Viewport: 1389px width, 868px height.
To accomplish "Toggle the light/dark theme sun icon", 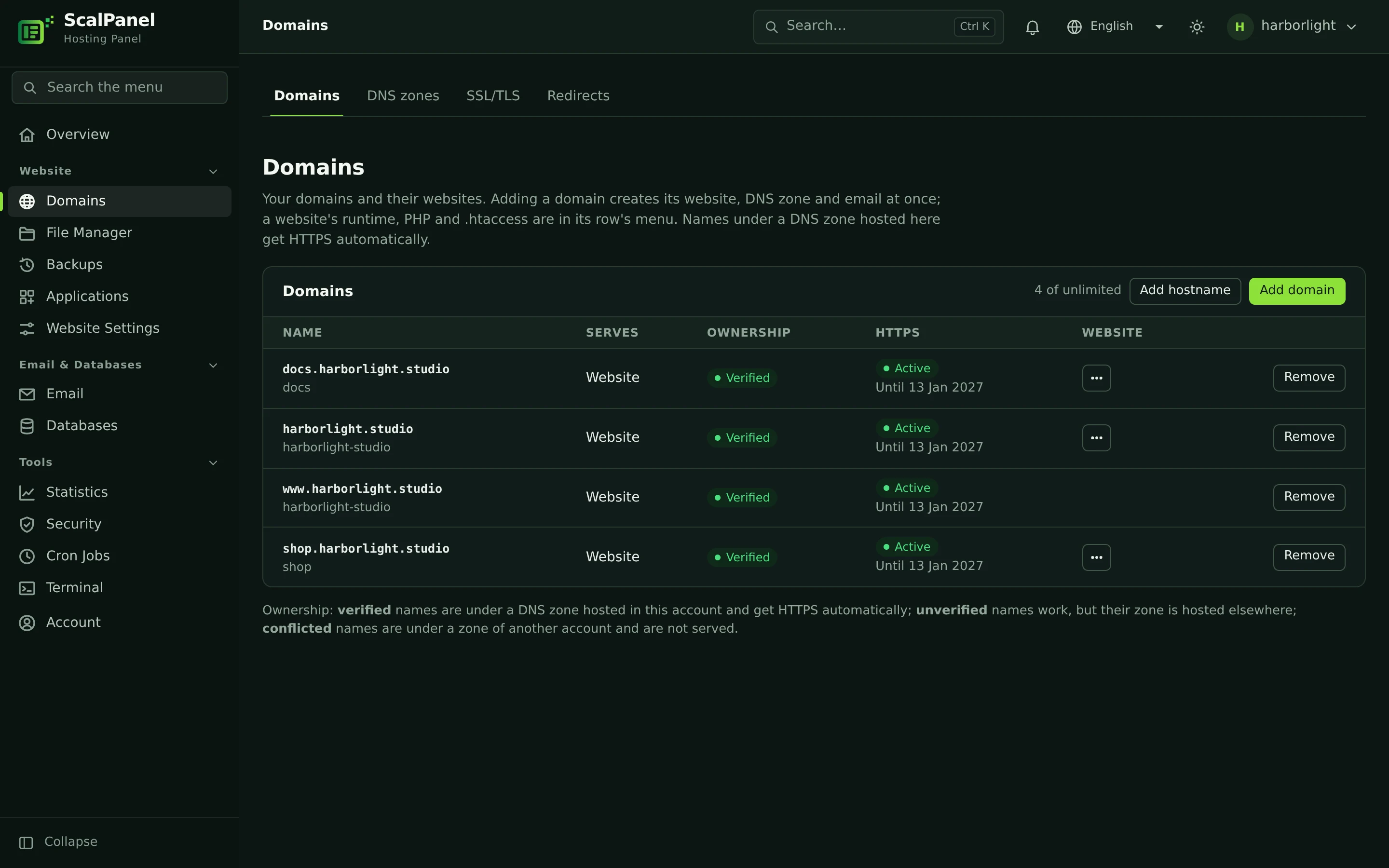I will pos(1197,27).
